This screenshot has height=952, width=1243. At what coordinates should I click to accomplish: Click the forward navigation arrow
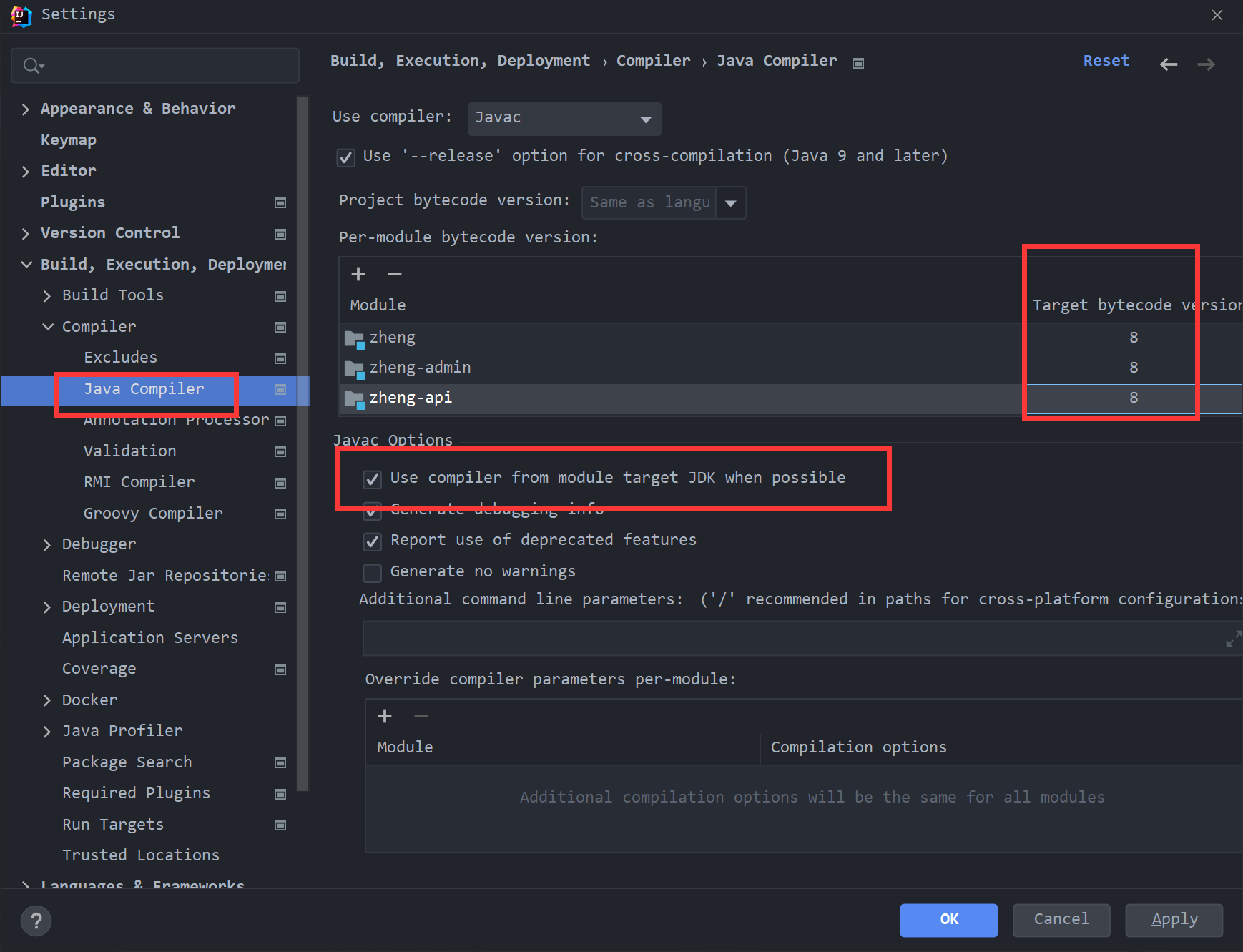click(1206, 64)
